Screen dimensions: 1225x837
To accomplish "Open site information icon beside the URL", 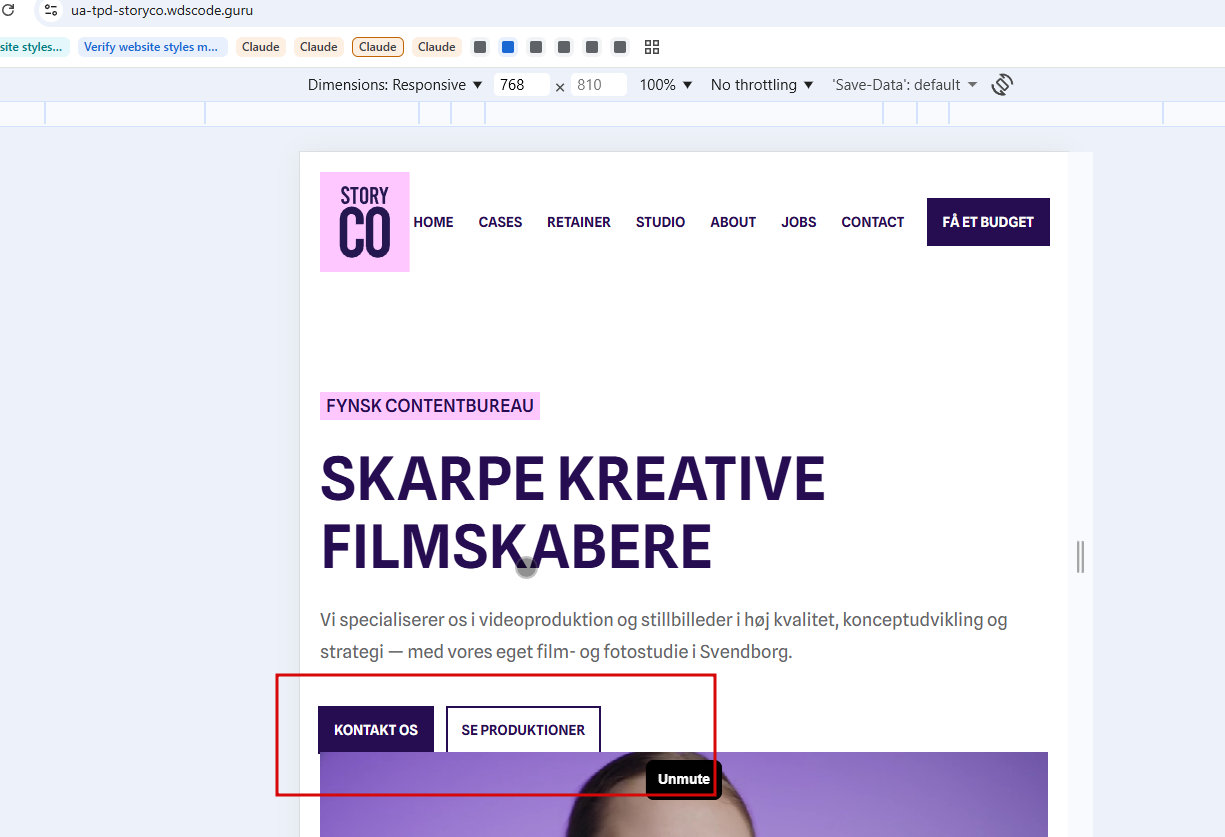I will 51,11.
